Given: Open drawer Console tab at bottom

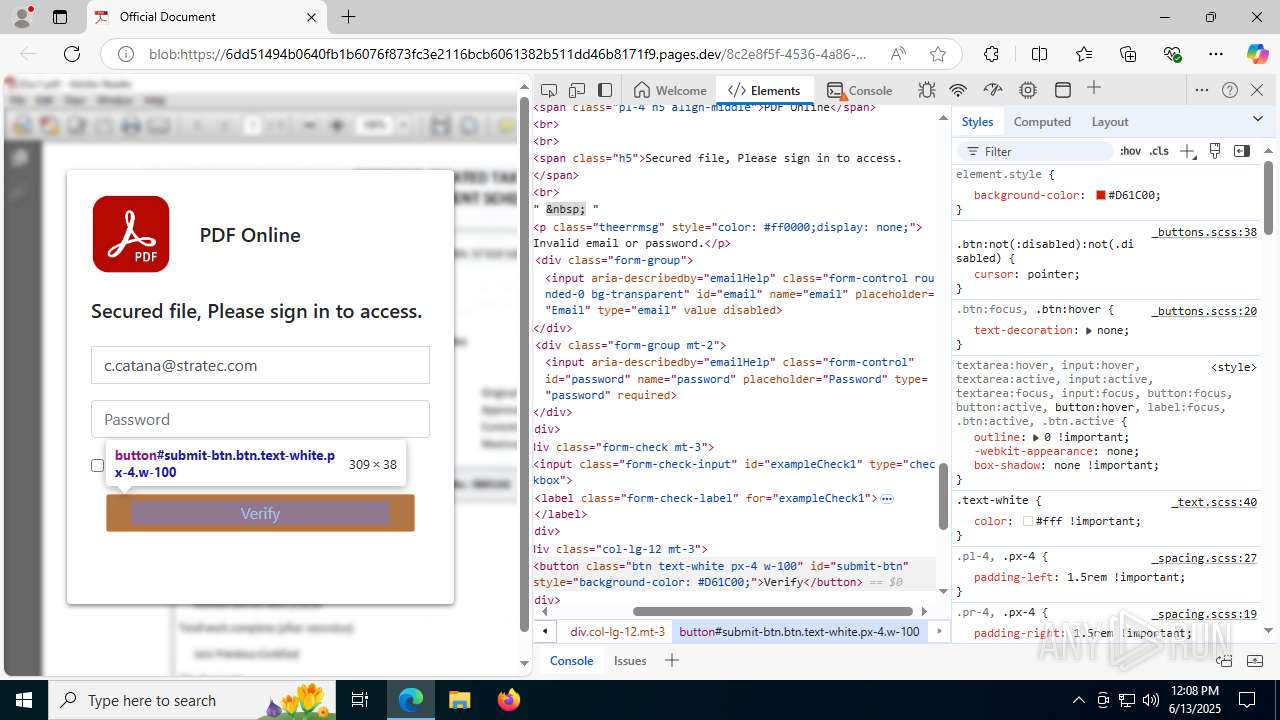Looking at the screenshot, I should (x=571, y=660).
